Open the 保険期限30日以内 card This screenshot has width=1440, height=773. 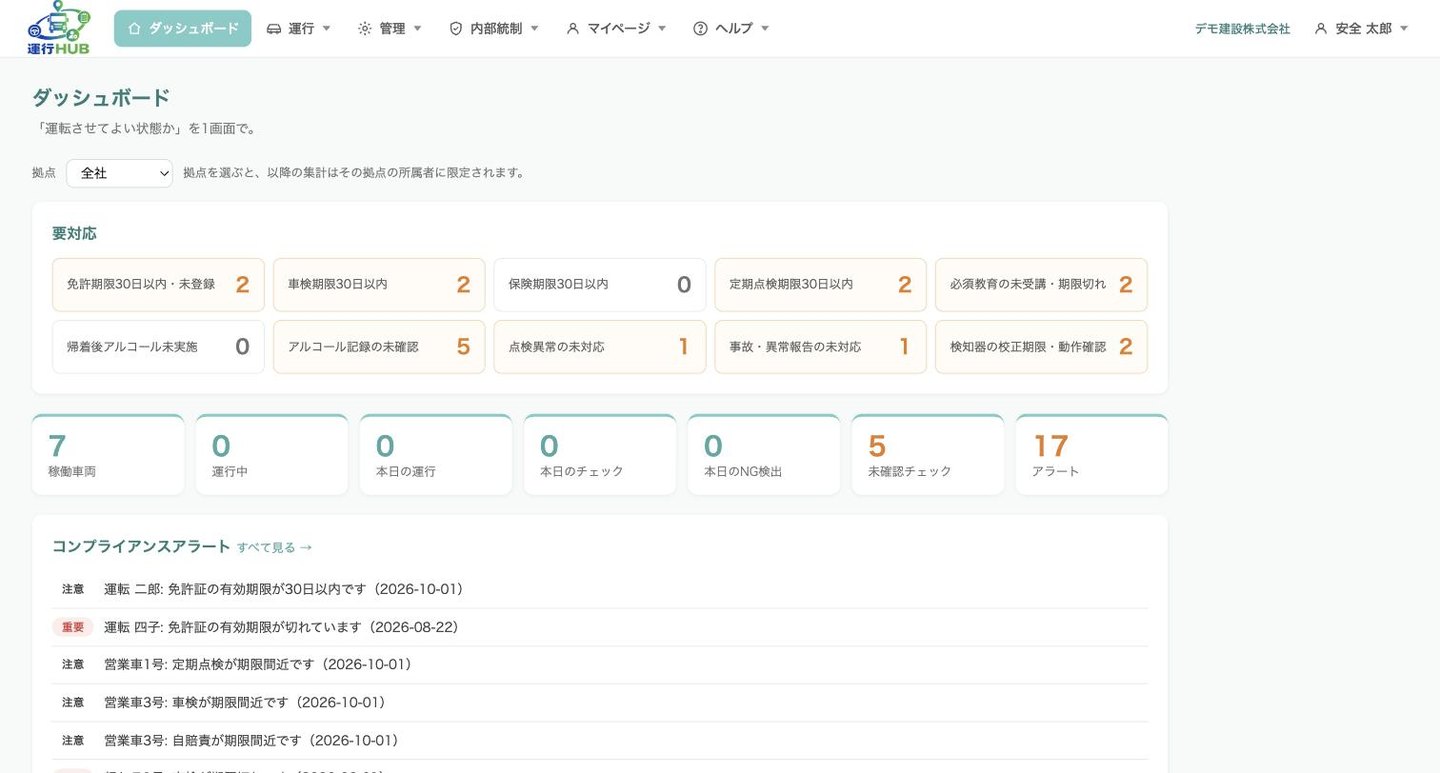[x=600, y=285]
